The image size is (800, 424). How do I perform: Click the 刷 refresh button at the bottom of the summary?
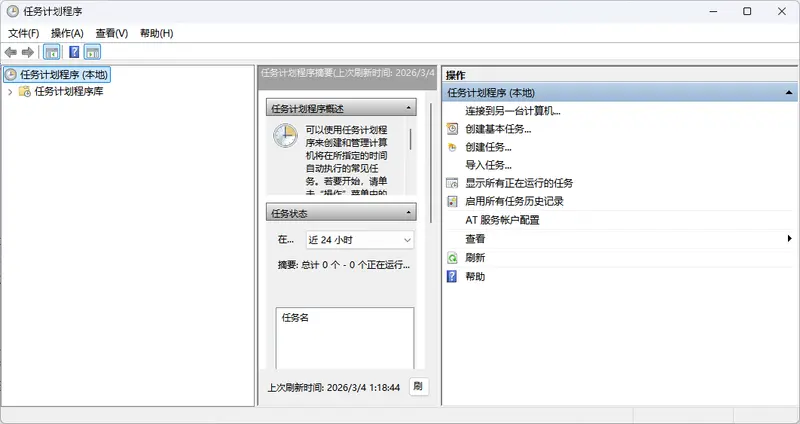[418, 386]
